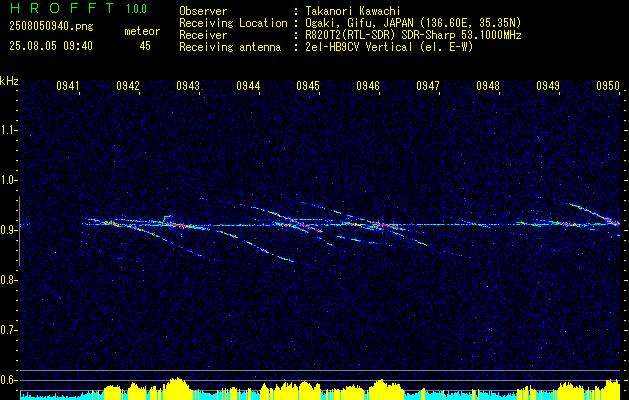Click the kHz axis unit label

tap(9, 81)
